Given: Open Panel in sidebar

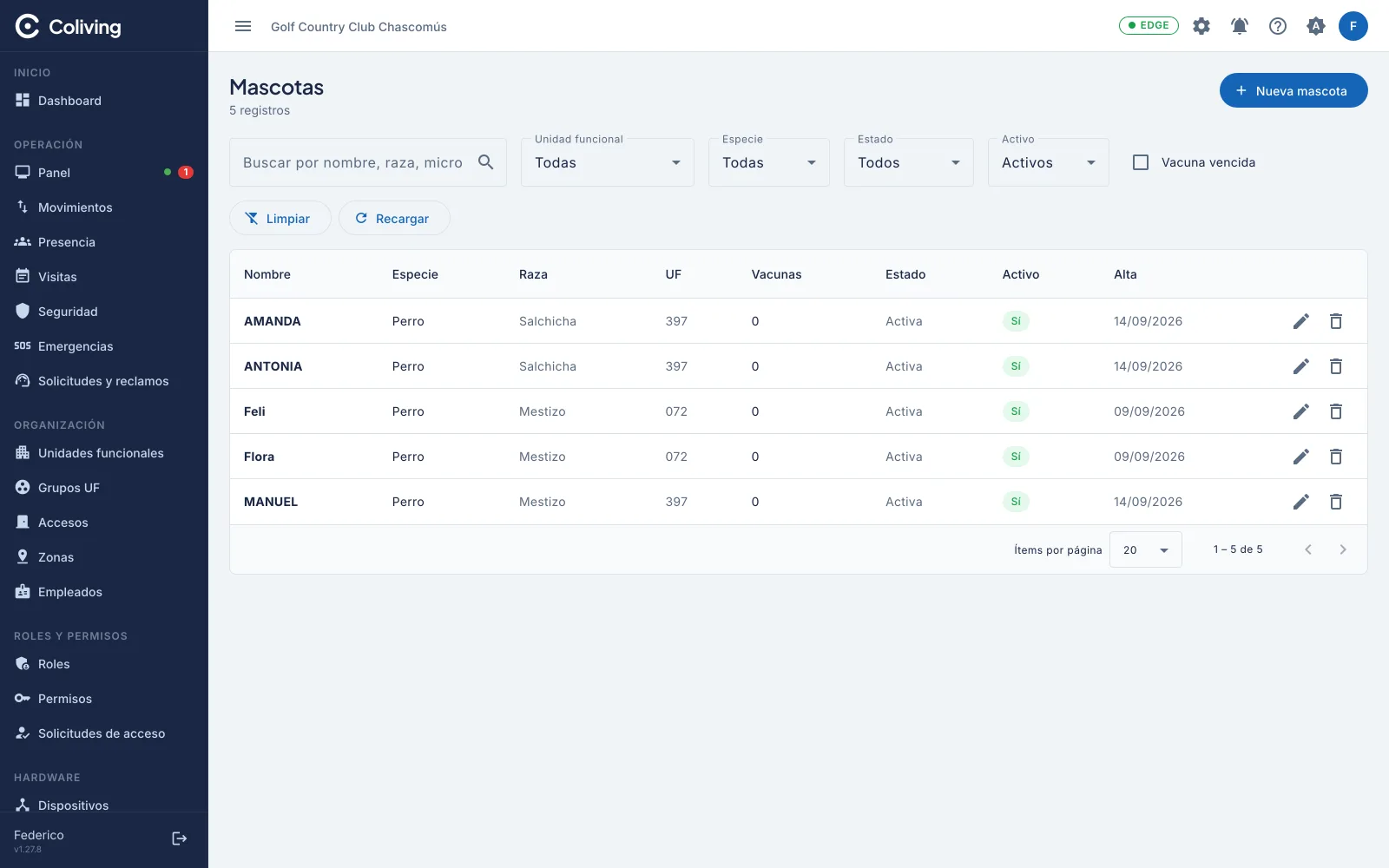Looking at the screenshot, I should click(x=104, y=173).
